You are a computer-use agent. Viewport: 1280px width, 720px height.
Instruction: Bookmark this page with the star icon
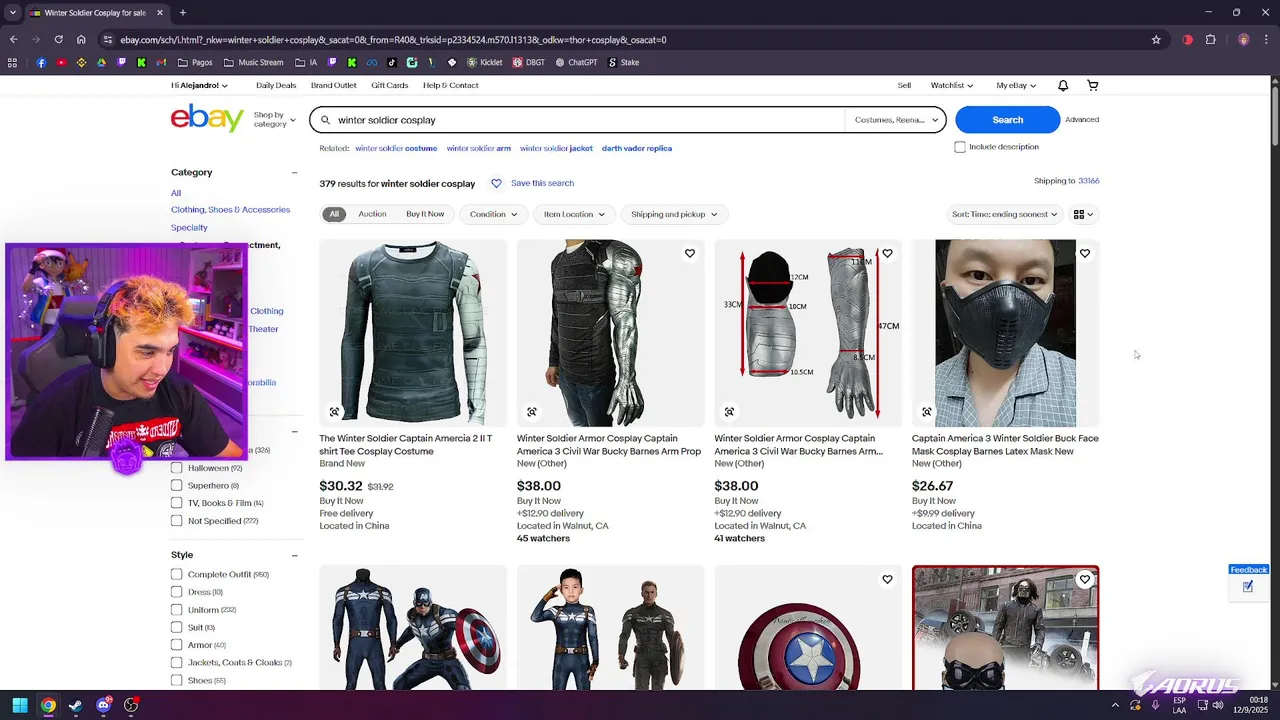tap(1156, 40)
